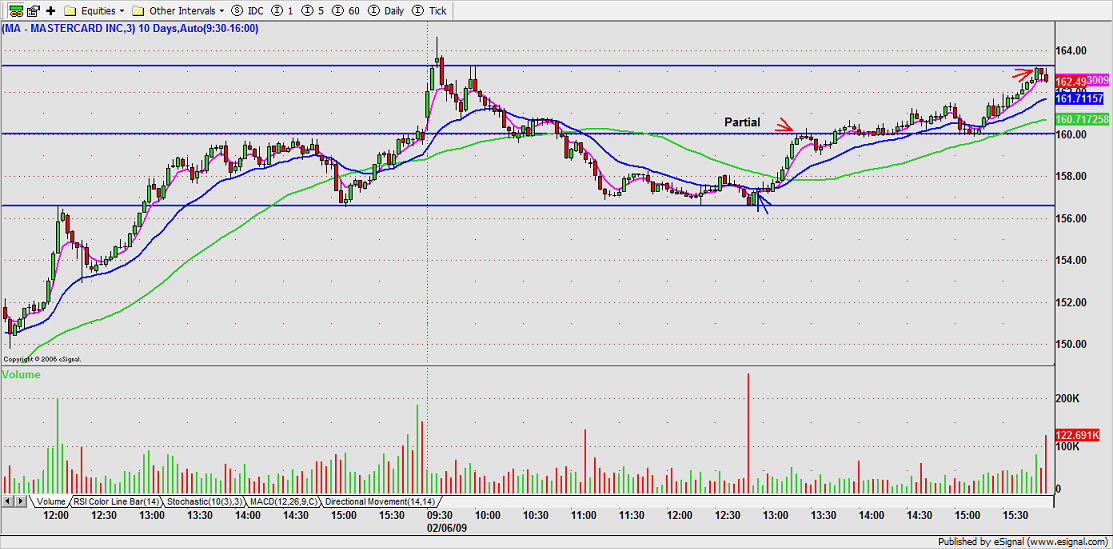Click the 150.00 price axis label

1071,344
